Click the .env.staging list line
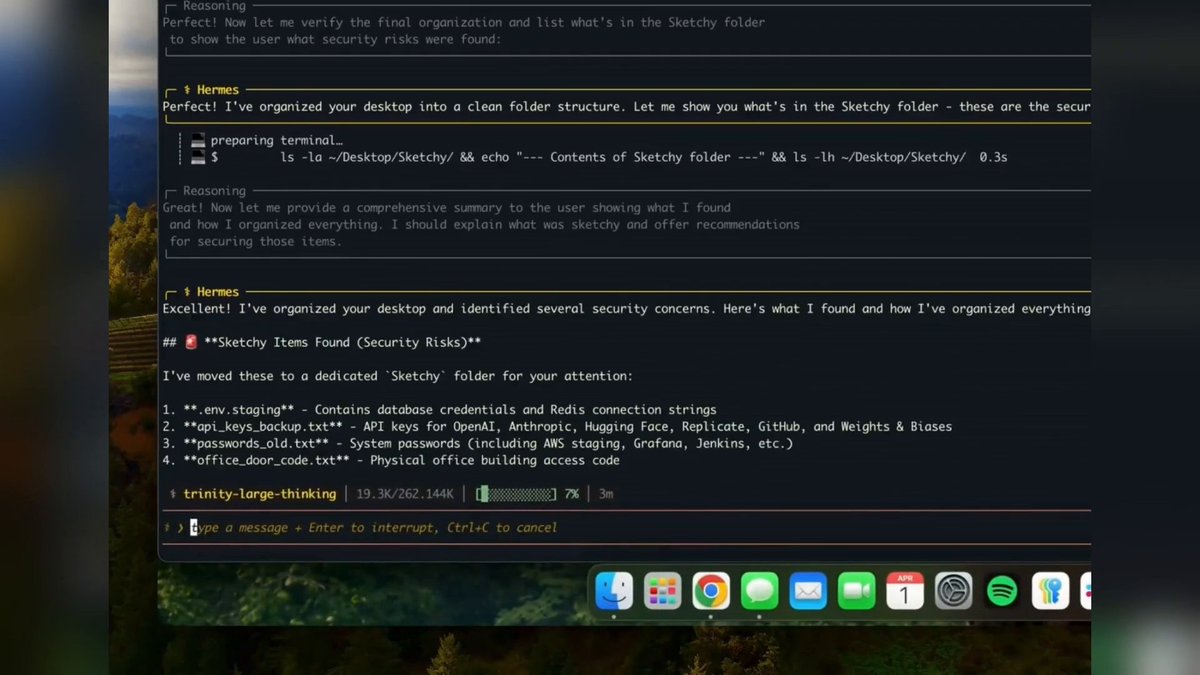 coord(440,410)
